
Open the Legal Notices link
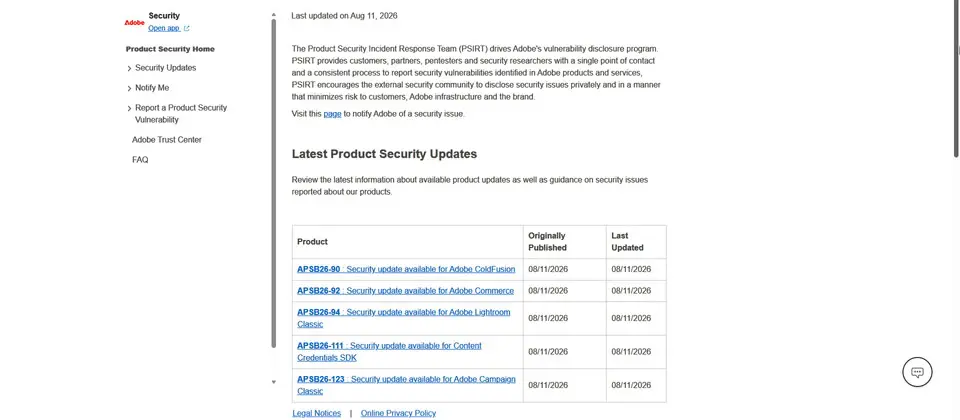pyautogui.click(x=317, y=413)
